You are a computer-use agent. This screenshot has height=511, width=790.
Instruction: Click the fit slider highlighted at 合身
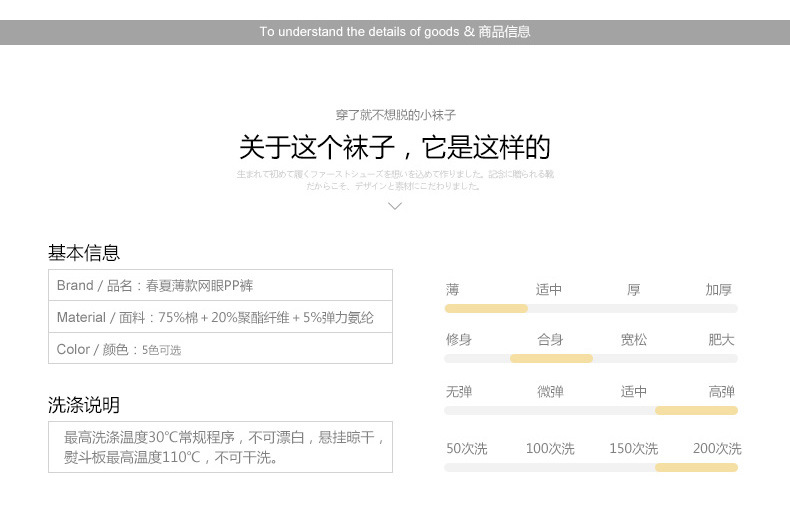pos(591,359)
